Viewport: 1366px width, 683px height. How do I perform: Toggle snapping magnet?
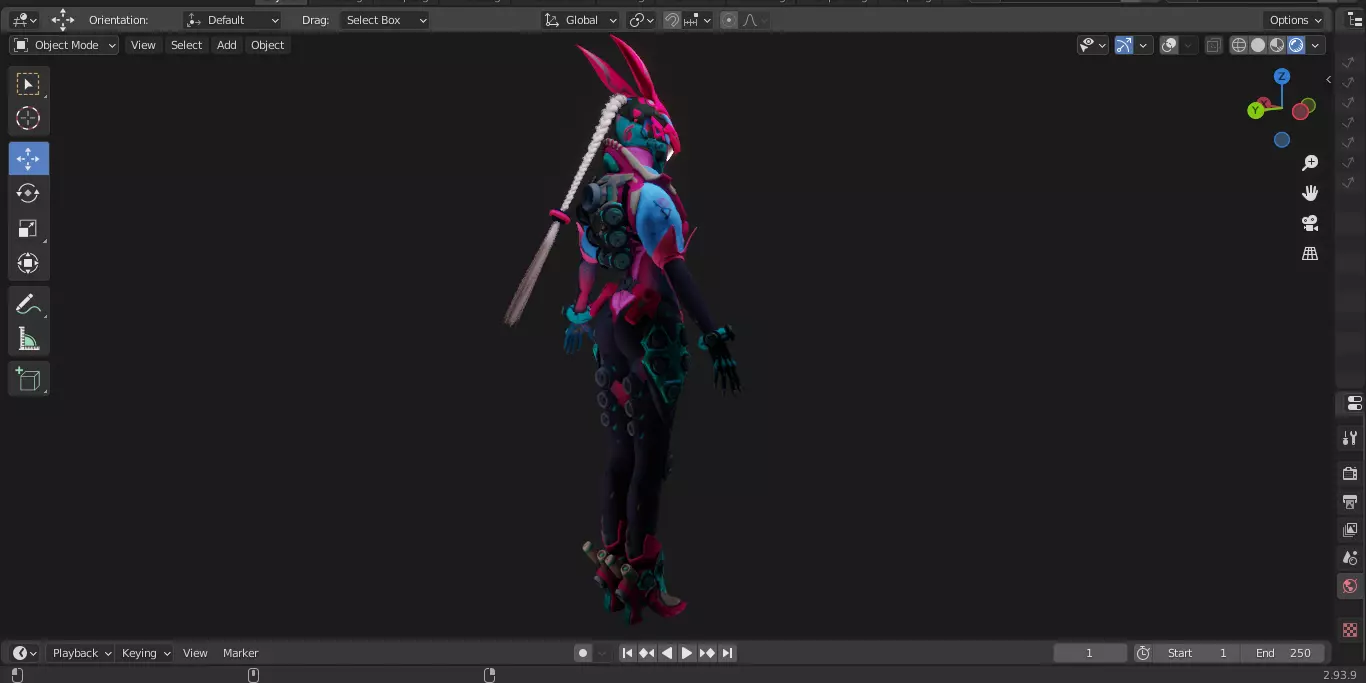pyautogui.click(x=672, y=20)
